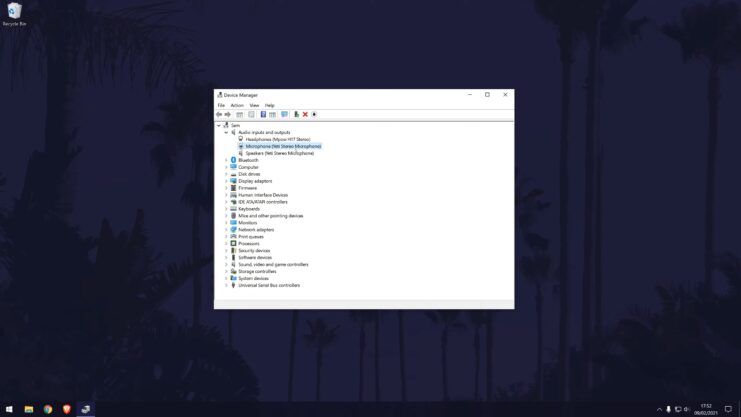Select the Storage controllers row
This screenshot has width=741, height=417.
pos(257,271)
